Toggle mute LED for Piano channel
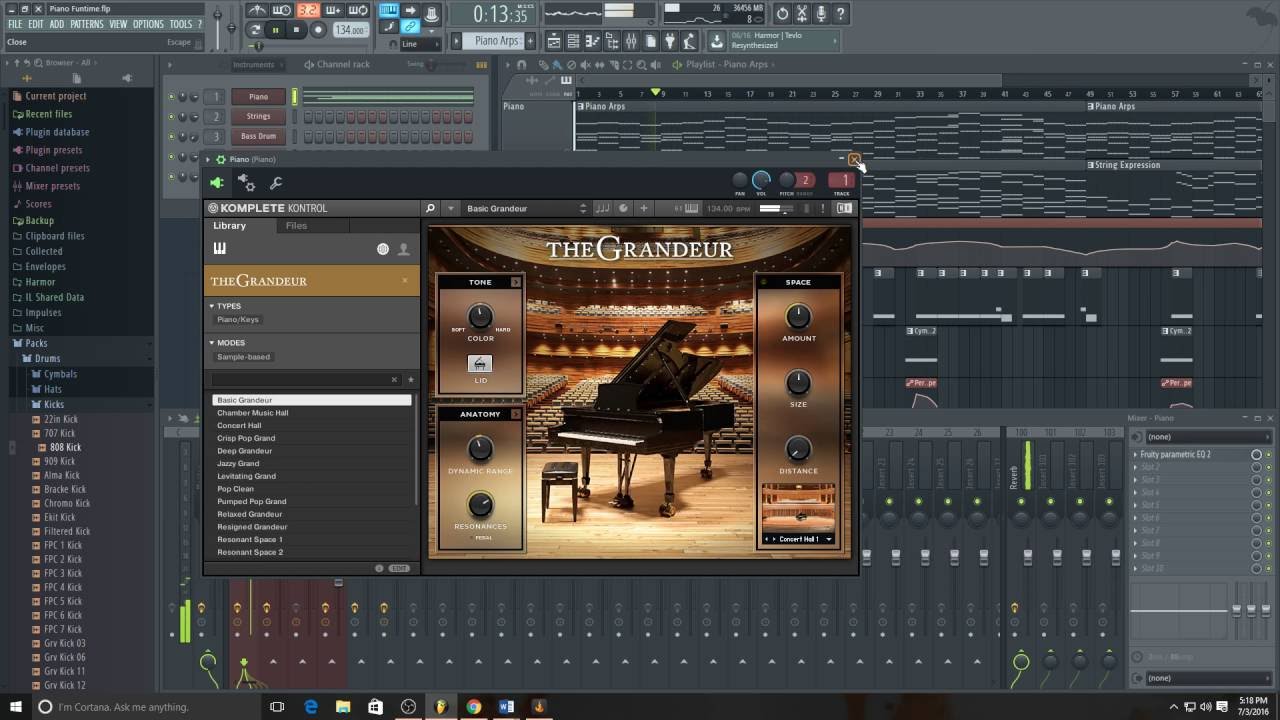The height and width of the screenshot is (720, 1280). (171, 97)
